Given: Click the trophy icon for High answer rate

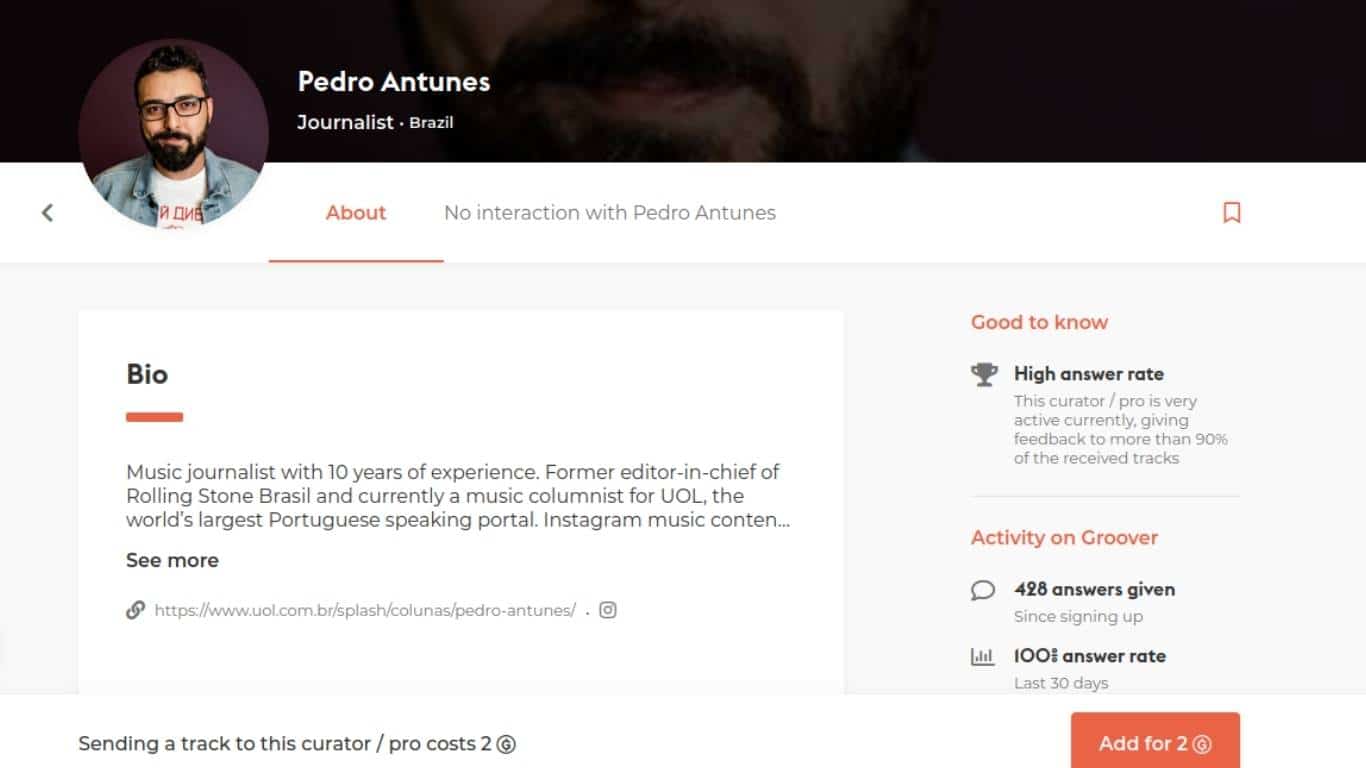Looking at the screenshot, I should 984,374.
